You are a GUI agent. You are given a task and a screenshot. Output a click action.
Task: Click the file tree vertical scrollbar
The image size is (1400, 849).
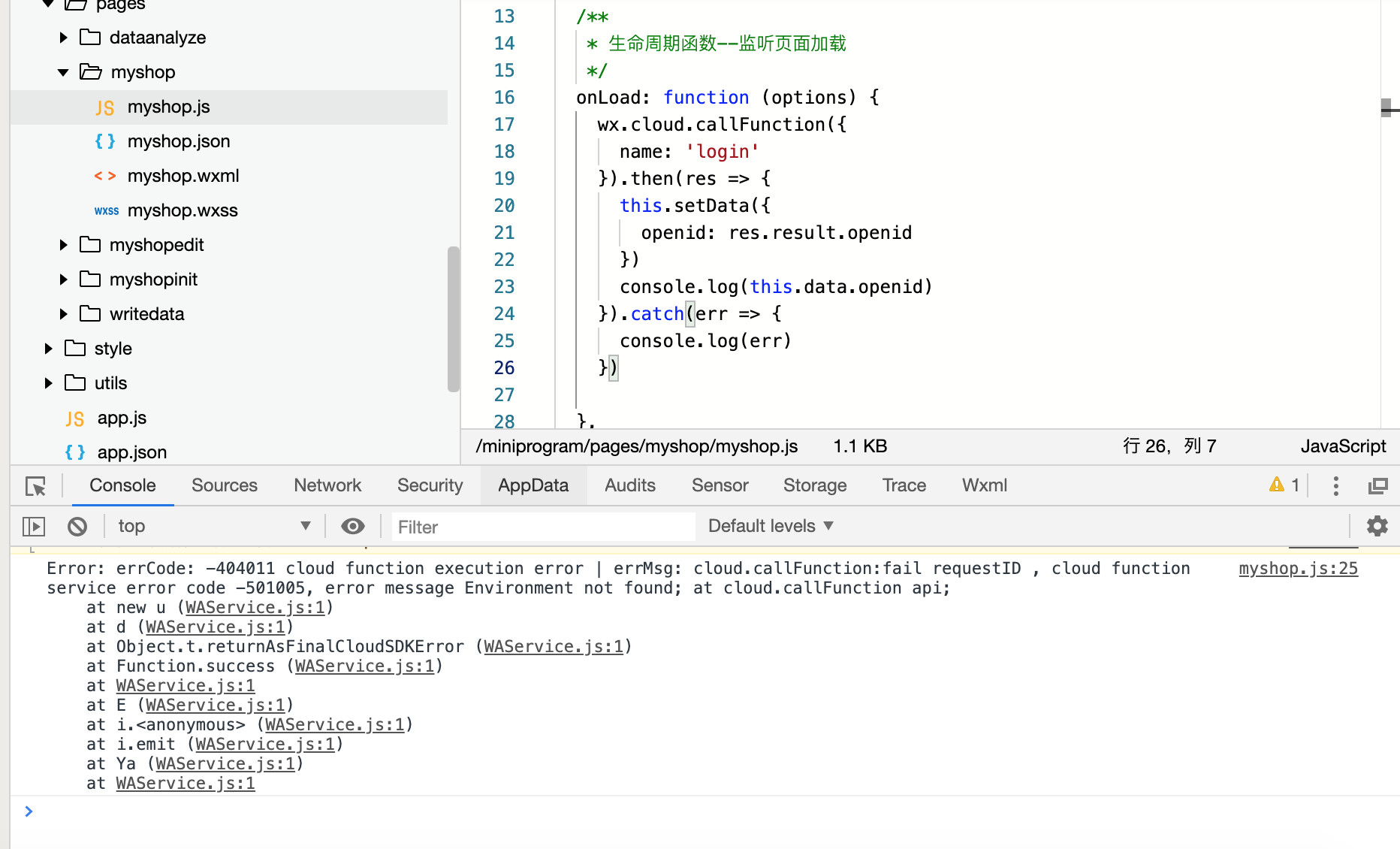(x=453, y=319)
